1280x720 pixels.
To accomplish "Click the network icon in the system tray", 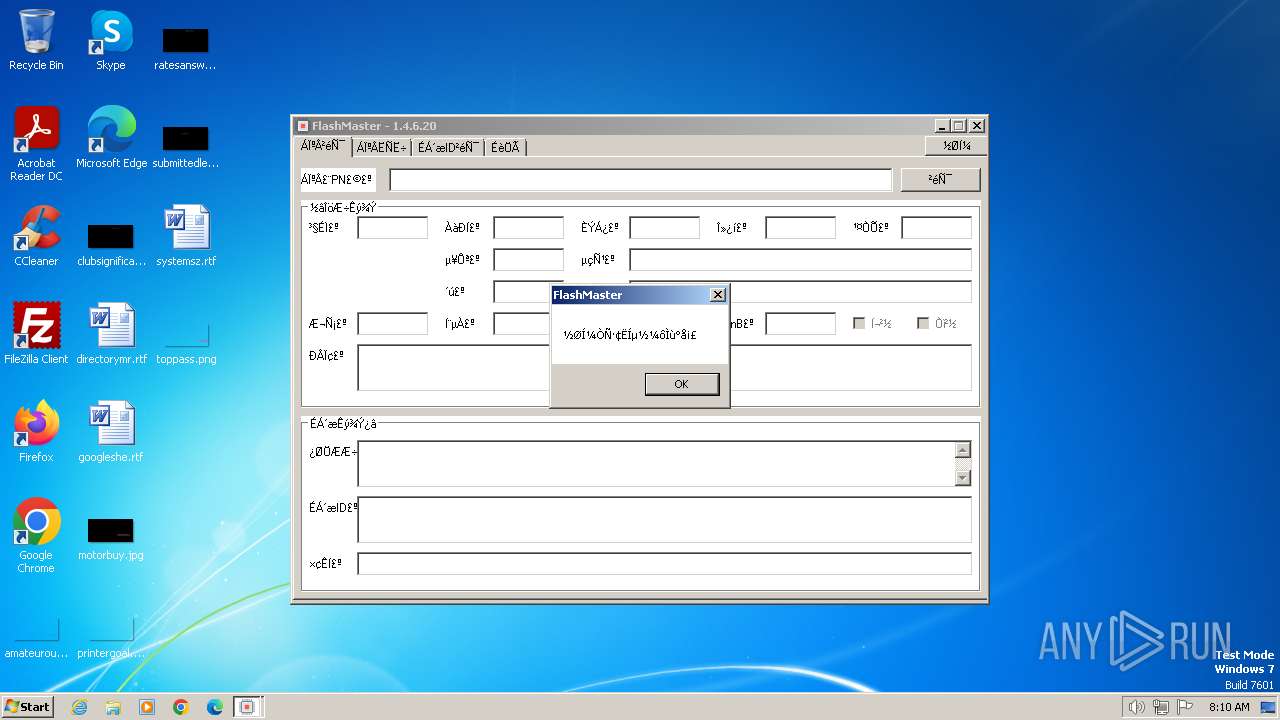I will point(1161,707).
